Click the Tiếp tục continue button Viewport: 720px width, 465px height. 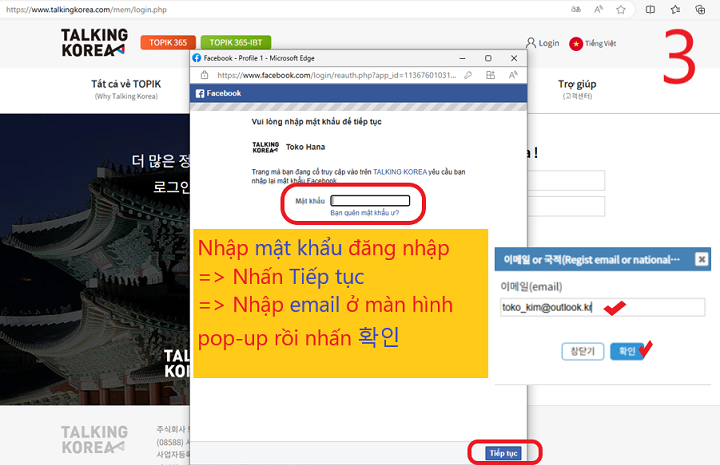(503, 453)
